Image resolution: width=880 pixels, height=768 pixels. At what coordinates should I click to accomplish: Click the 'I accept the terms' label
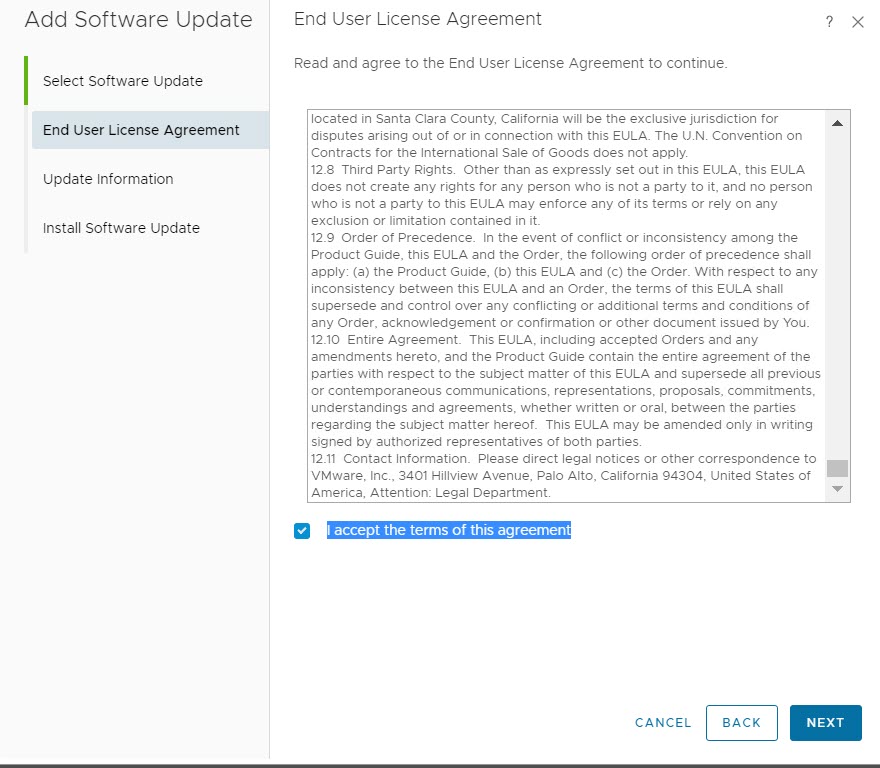[x=448, y=530]
